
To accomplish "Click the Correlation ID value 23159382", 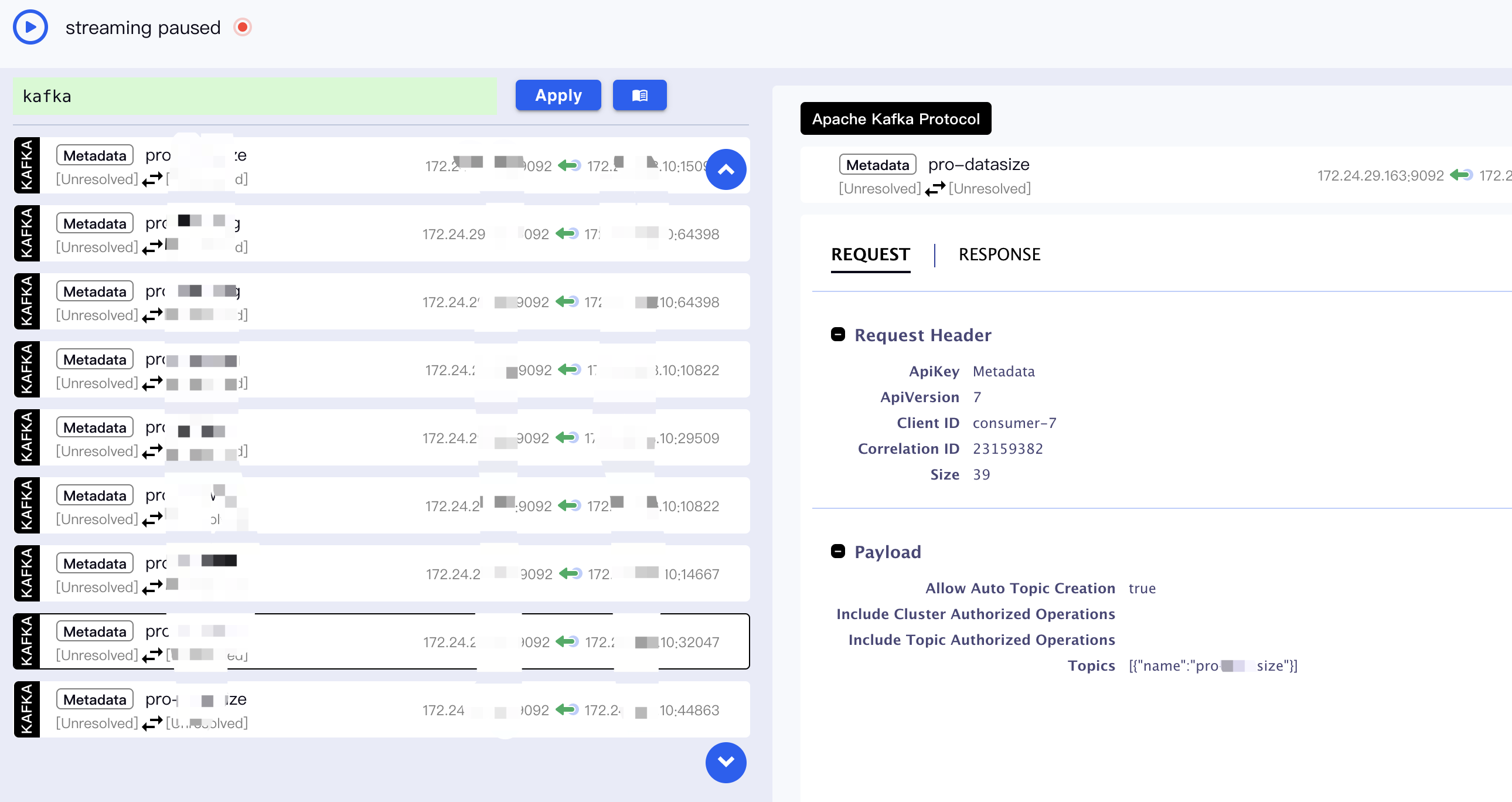I will click(1007, 448).
